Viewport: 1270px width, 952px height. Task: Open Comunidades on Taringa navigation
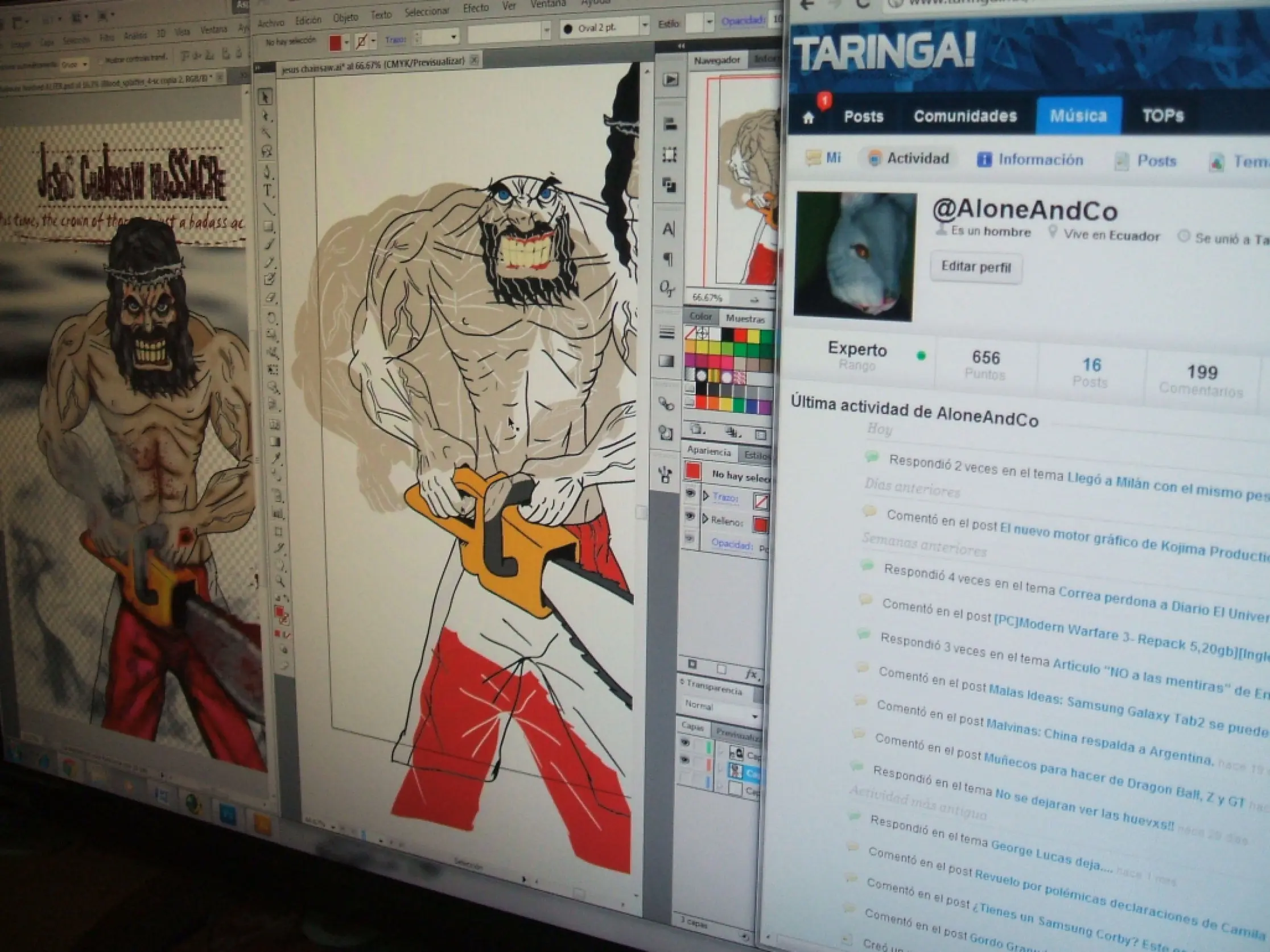(965, 116)
